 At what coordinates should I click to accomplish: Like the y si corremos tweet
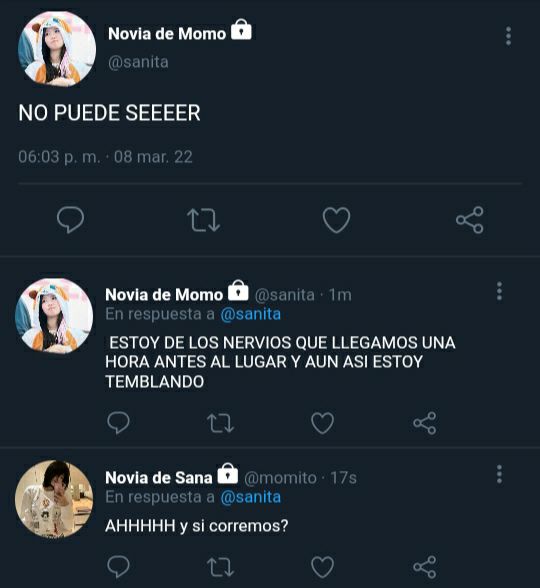point(322,566)
